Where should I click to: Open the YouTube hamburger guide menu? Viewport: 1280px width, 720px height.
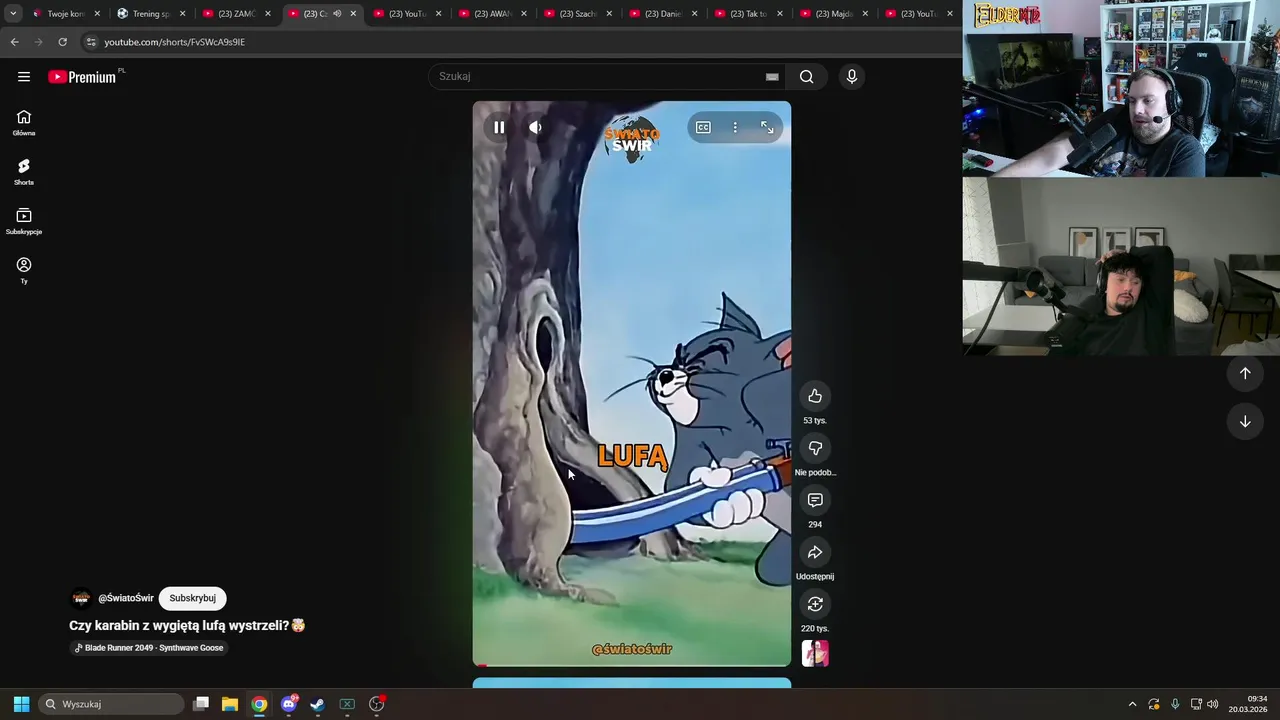(x=24, y=77)
